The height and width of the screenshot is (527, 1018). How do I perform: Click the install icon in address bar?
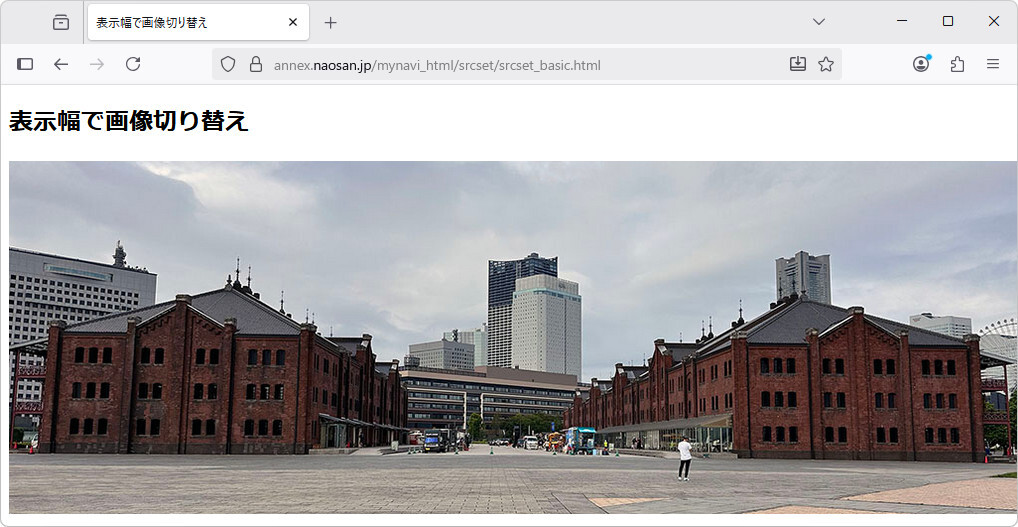(797, 64)
